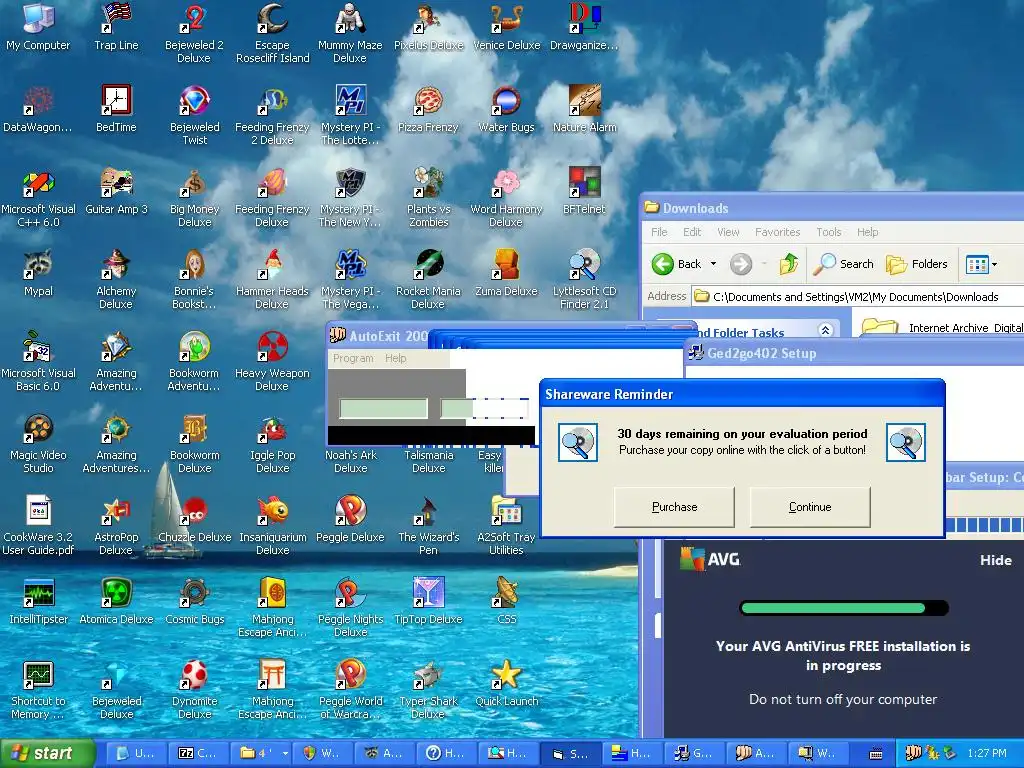
Task: Click Back button in Downloads window
Action: point(677,264)
